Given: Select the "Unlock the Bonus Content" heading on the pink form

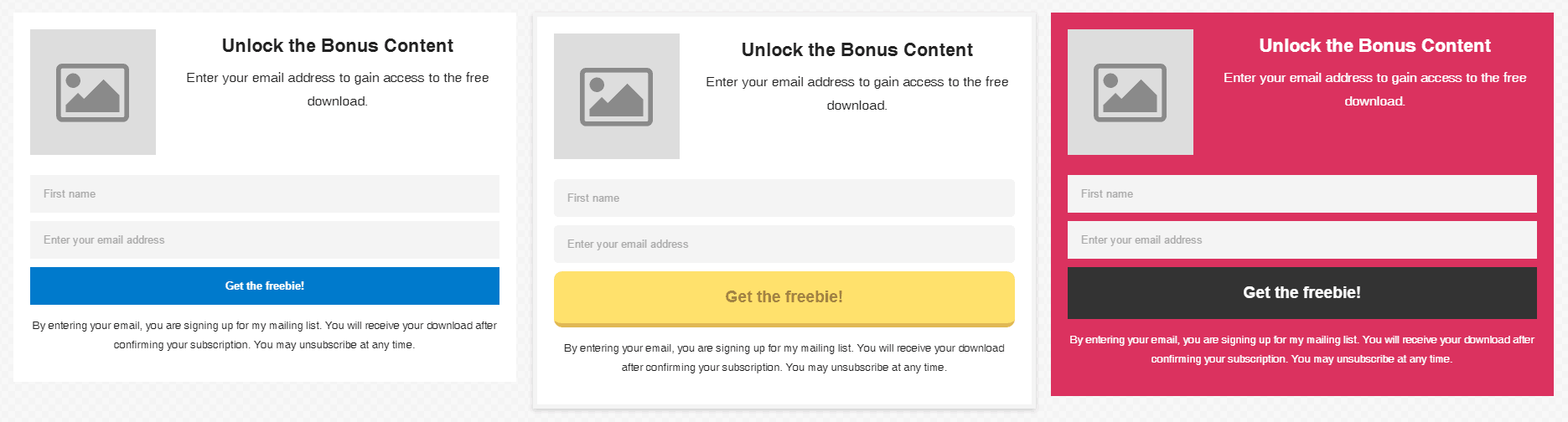Looking at the screenshot, I should coord(1375,46).
